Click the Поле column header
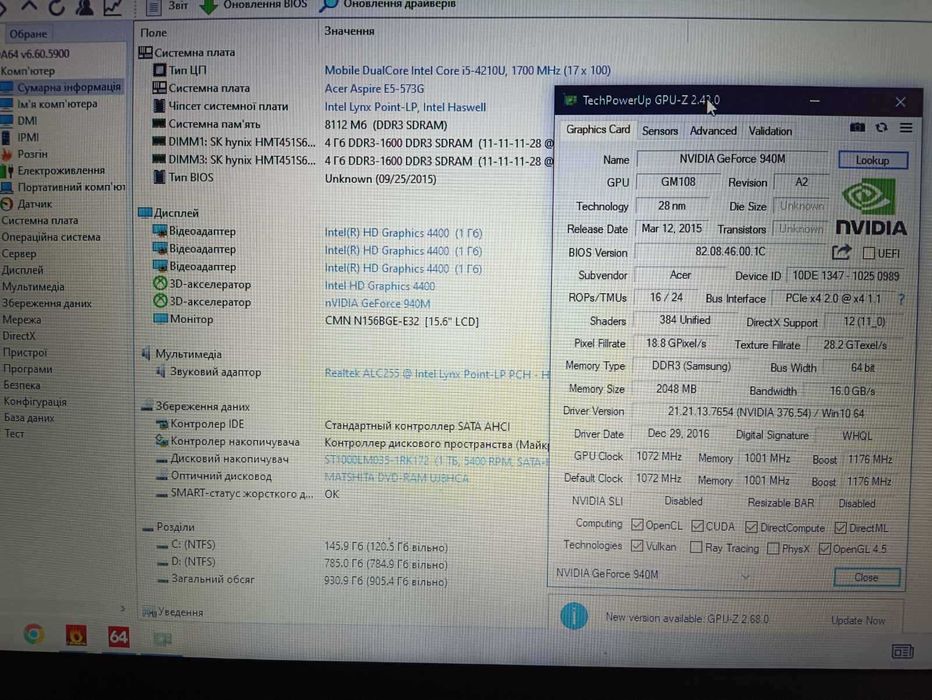The width and height of the screenshot is (932, 700). (153, 33)
